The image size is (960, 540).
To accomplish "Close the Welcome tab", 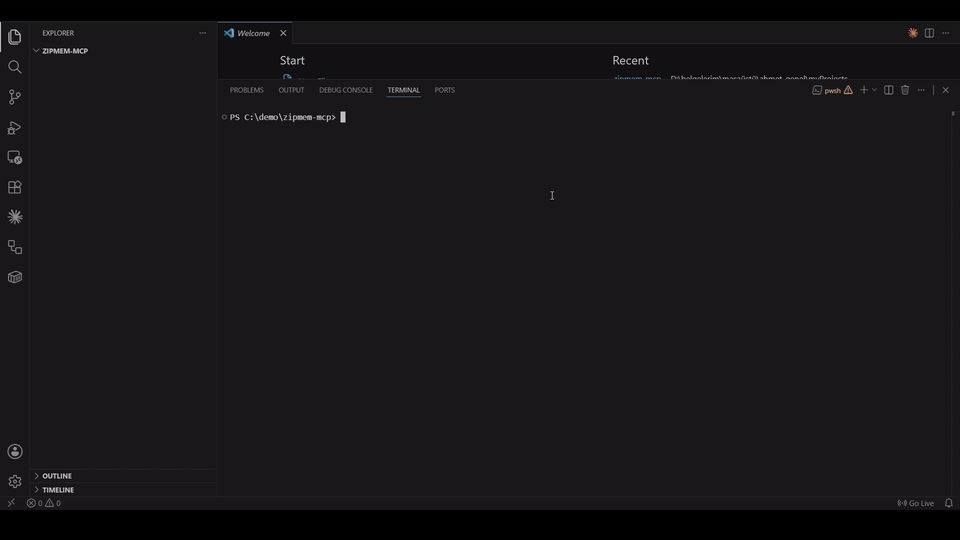I will click(283, 33).
